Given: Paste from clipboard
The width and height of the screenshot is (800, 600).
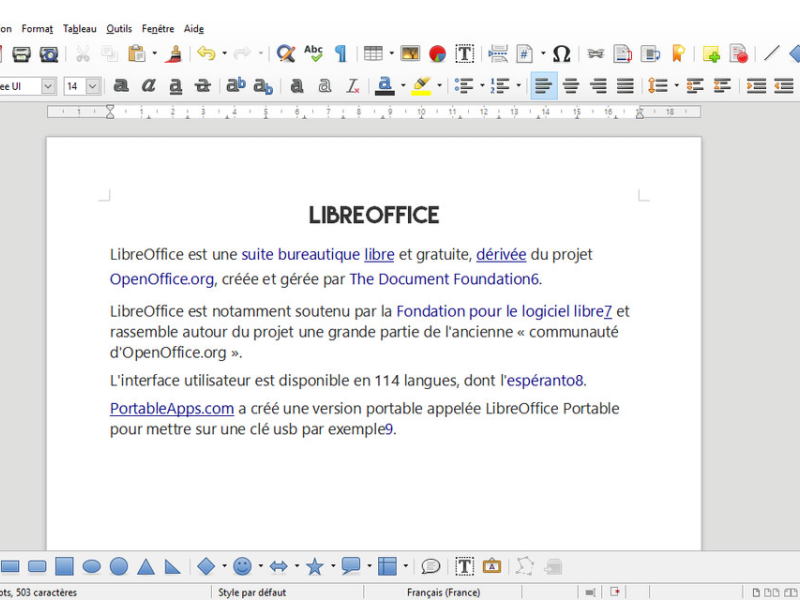Looking at the screenshot, I should tap(137, 54).
